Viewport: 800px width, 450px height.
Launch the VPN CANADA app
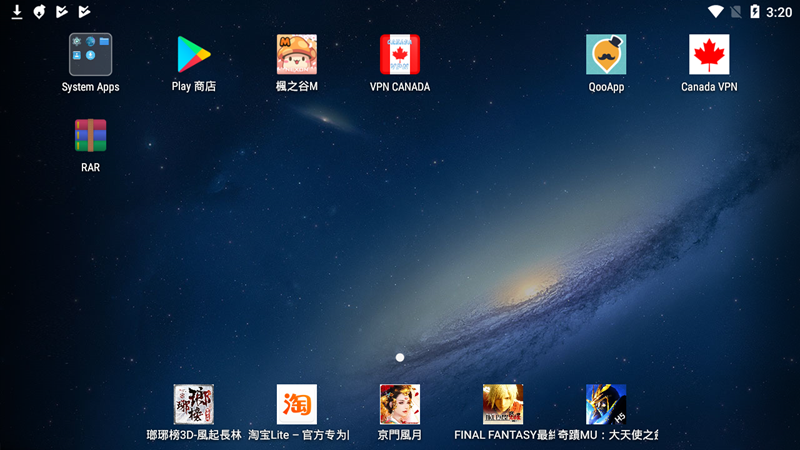point(400,55)
